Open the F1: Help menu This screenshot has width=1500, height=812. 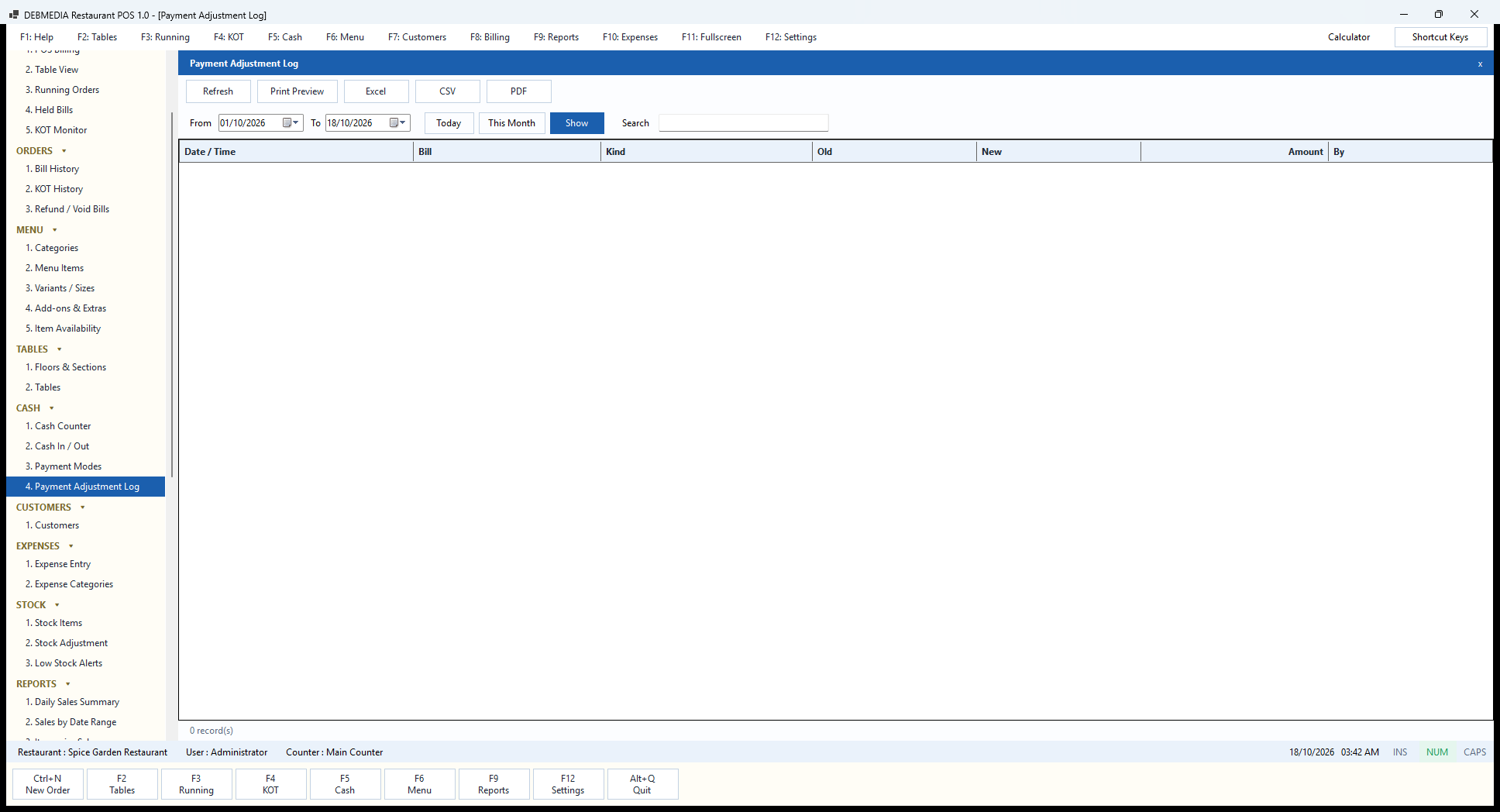coord(36,37)
